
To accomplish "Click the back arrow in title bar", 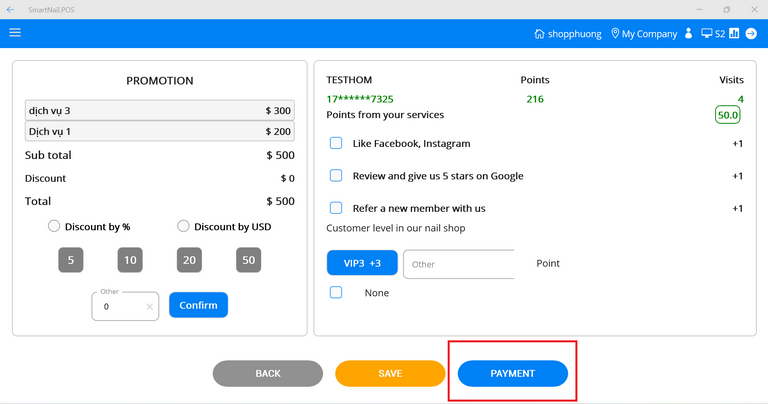I will [10, 9].
